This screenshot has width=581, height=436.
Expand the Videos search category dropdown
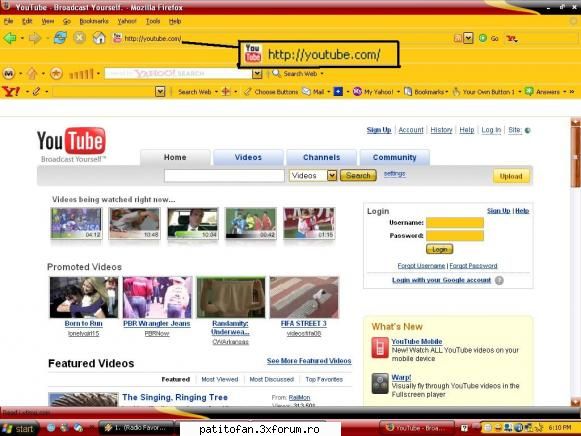click(x=332, y=176)
